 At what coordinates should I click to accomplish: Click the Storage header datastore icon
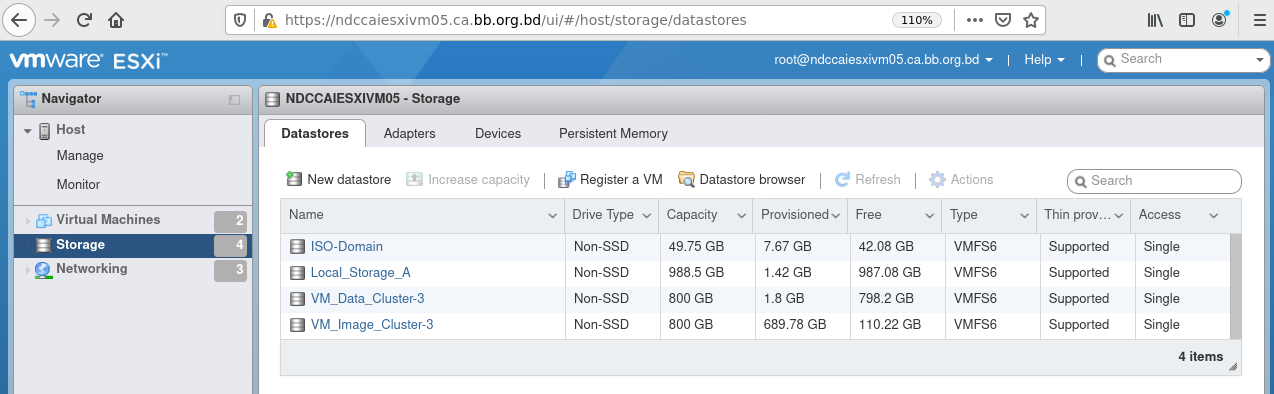coord(273,99)
